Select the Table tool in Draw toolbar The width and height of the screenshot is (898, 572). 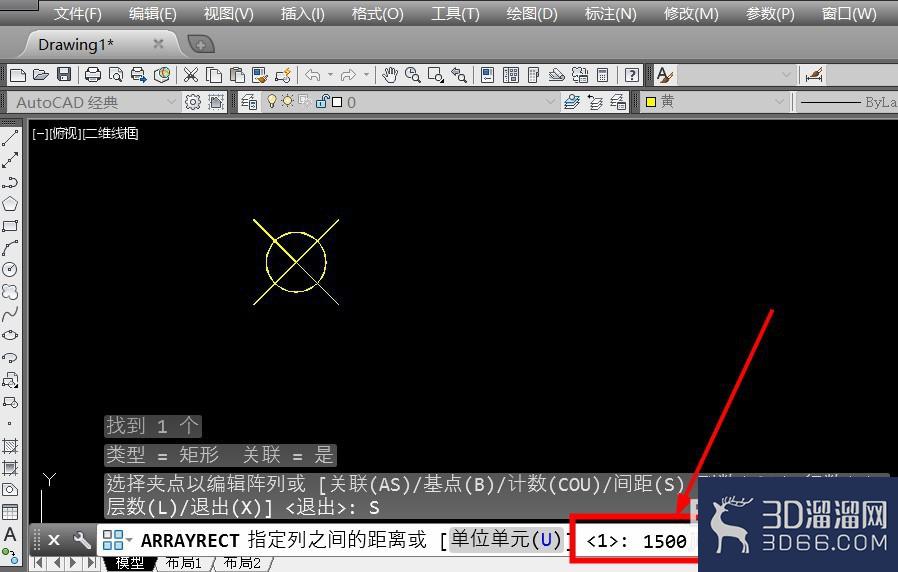pos(10,512)
